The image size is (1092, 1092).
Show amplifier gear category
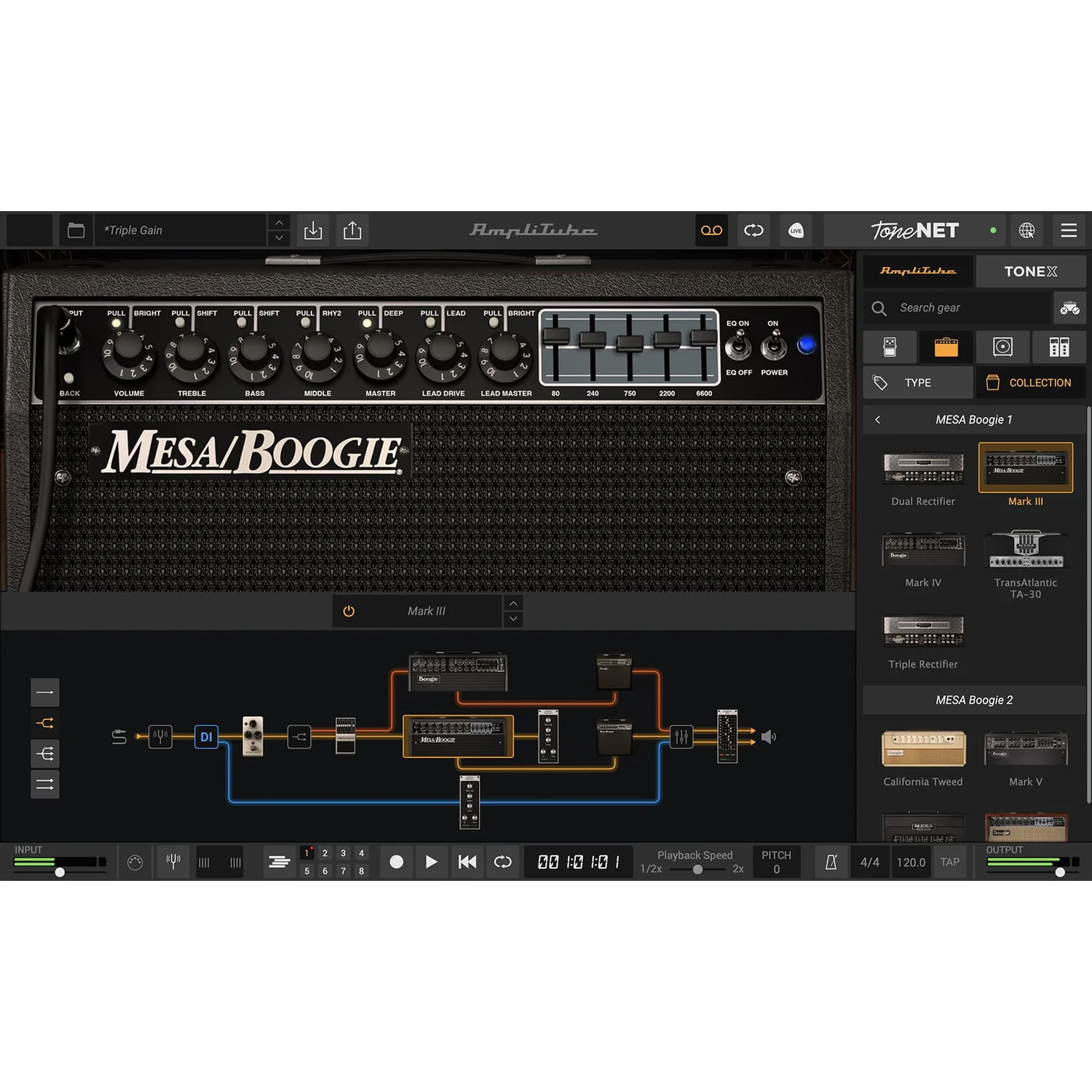coord(946,347)
